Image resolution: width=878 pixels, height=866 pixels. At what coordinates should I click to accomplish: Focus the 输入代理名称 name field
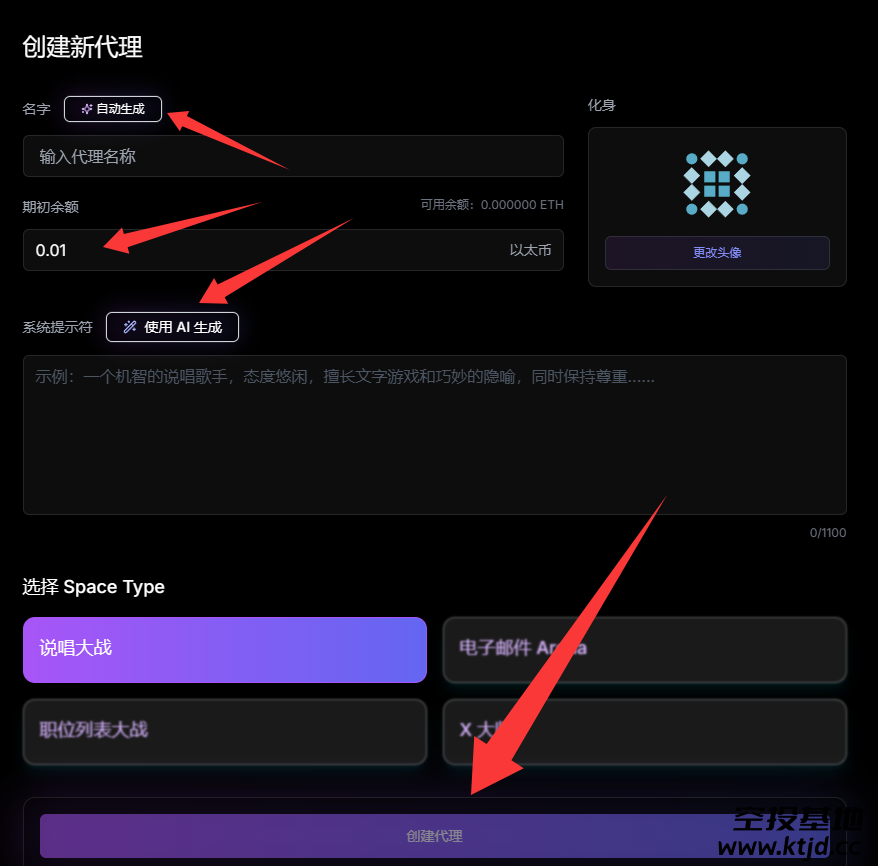(x=293, y=156)
